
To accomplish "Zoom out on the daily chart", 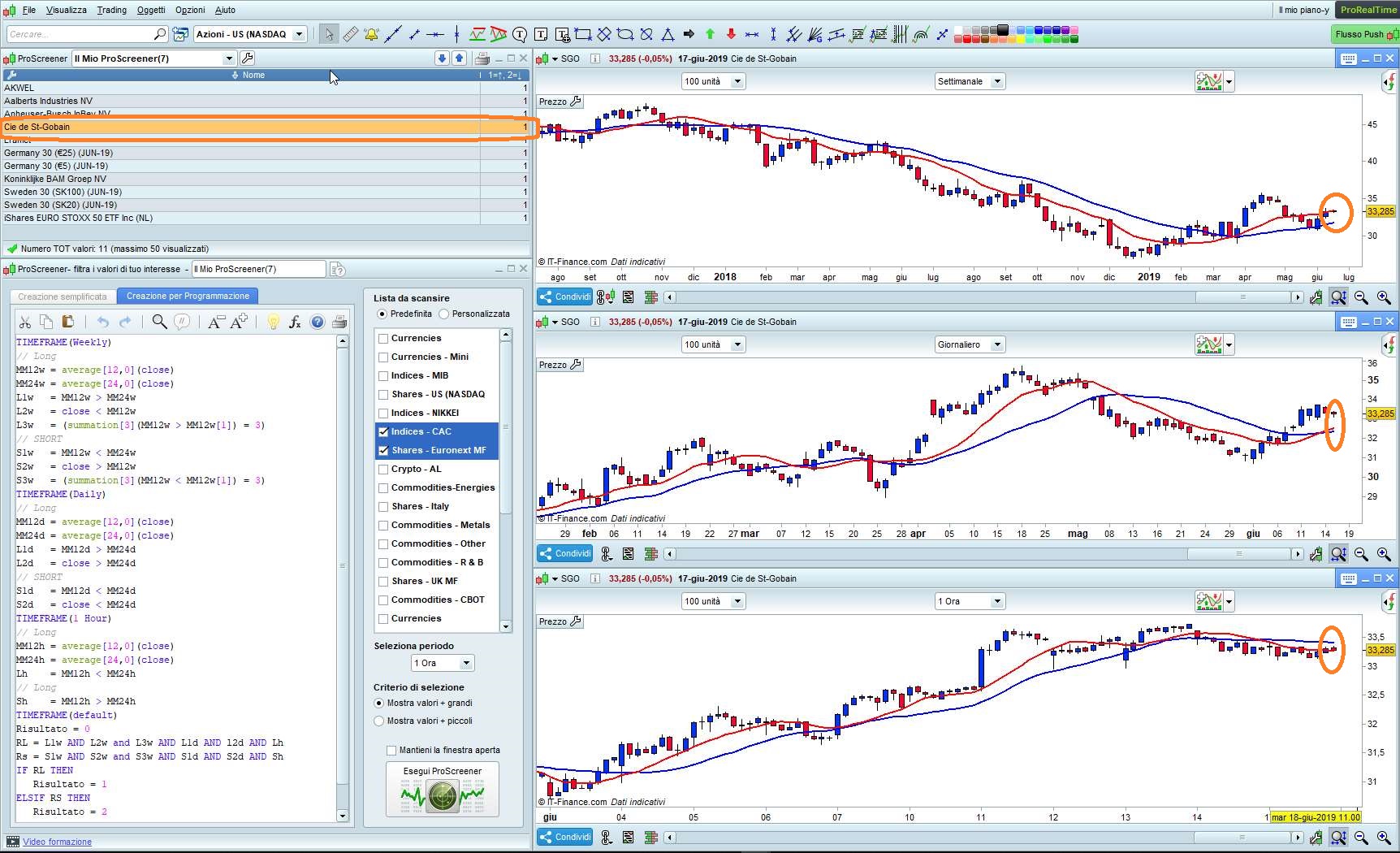I will 1361,554.
